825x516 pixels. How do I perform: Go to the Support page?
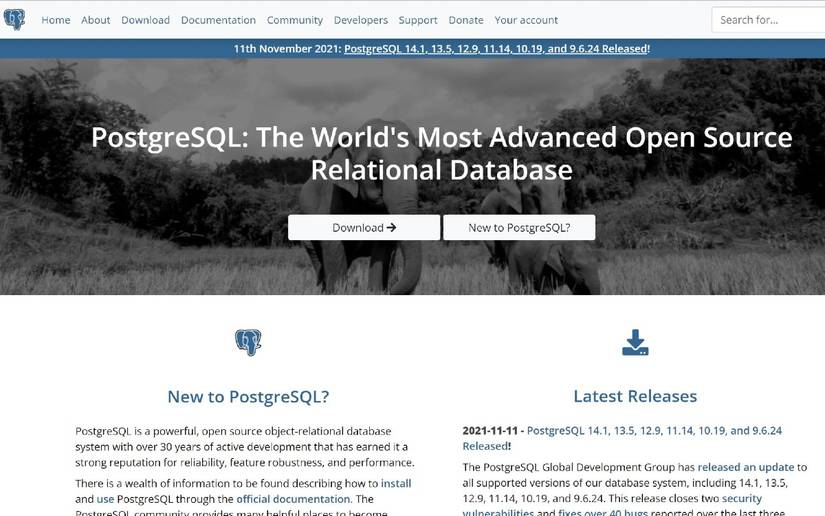pyautogui.click(x=418, y=20)
